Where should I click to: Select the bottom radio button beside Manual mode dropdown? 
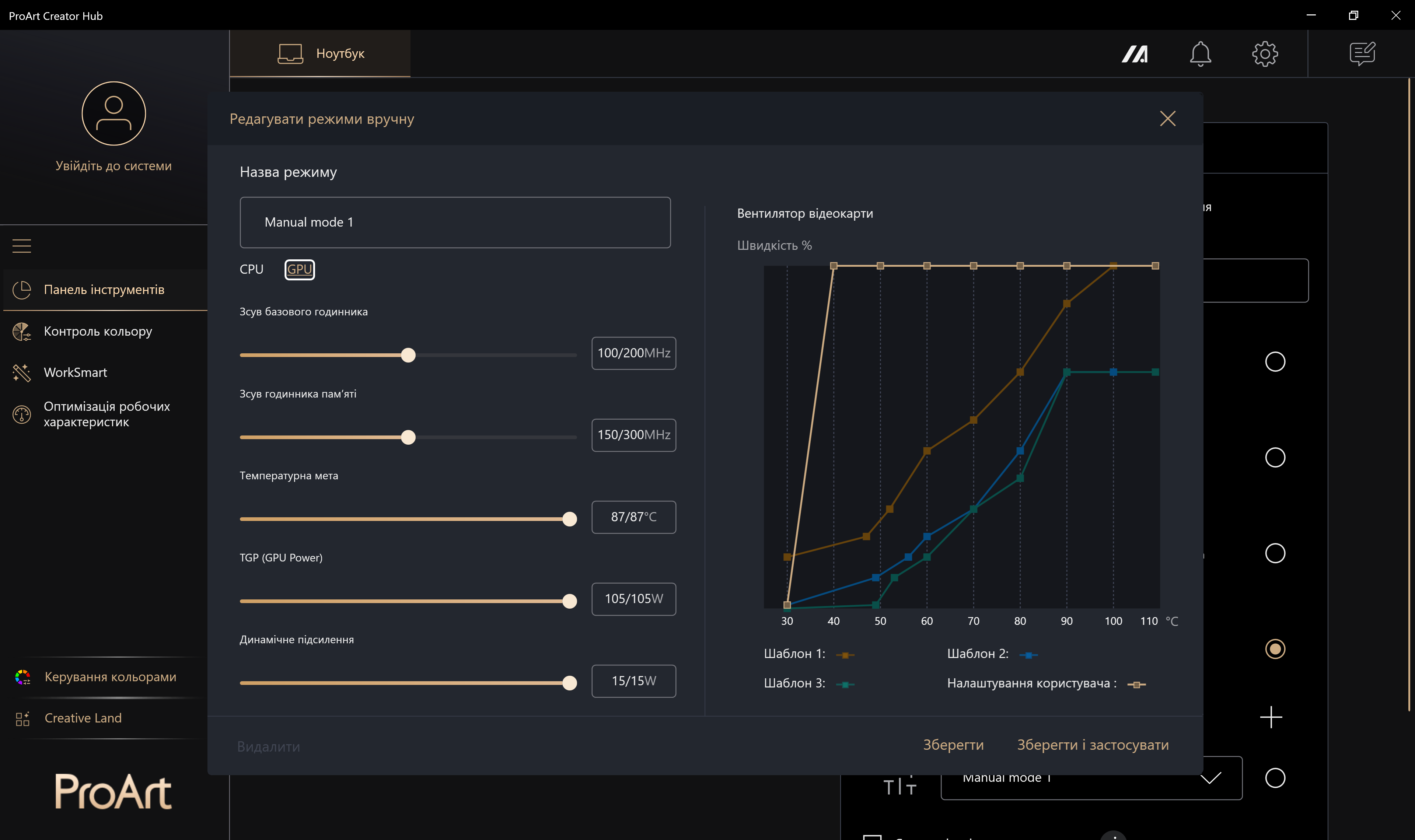(1275, 778)
